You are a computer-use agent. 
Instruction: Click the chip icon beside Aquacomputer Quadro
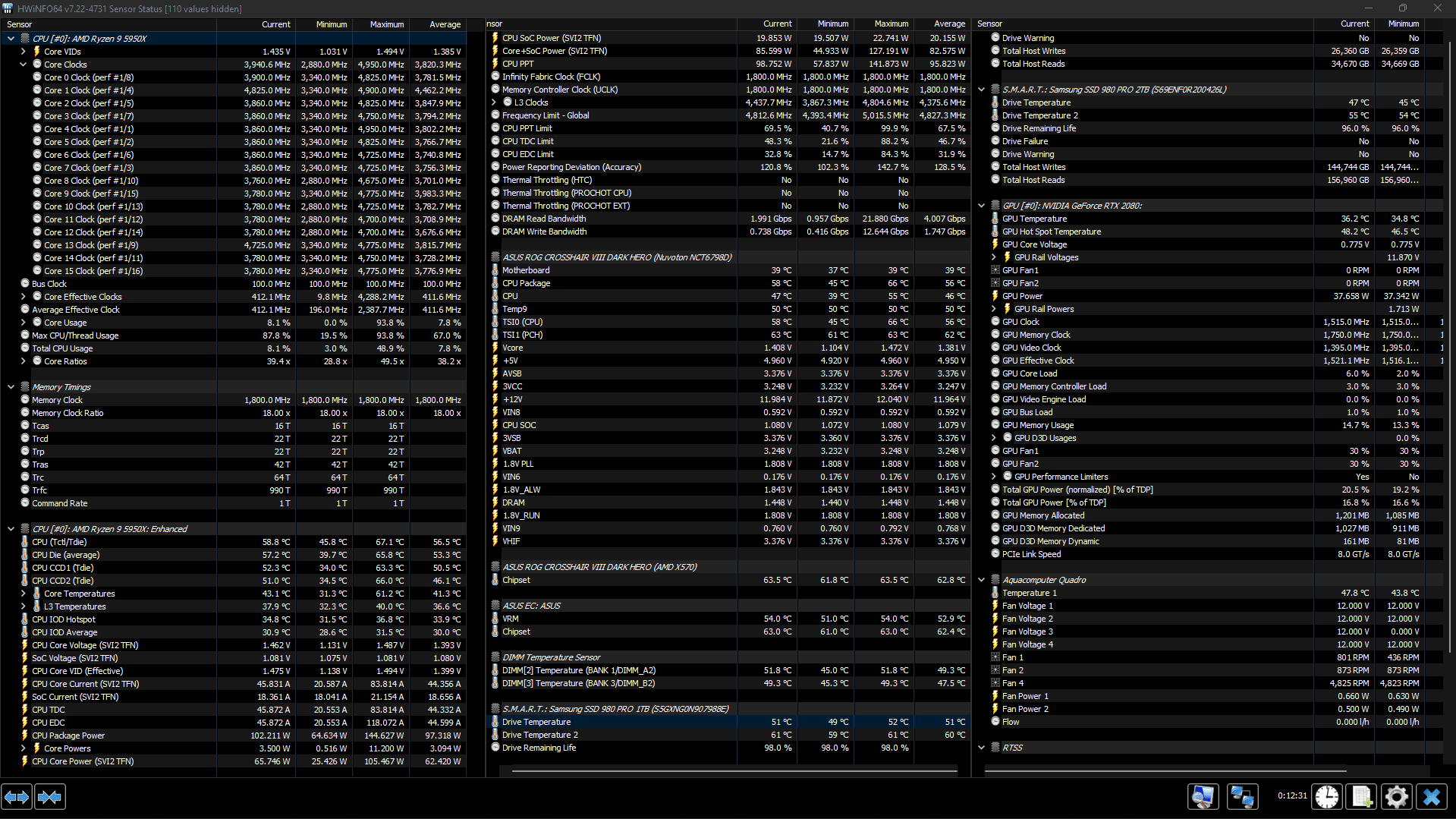click(x=995, y=580)
